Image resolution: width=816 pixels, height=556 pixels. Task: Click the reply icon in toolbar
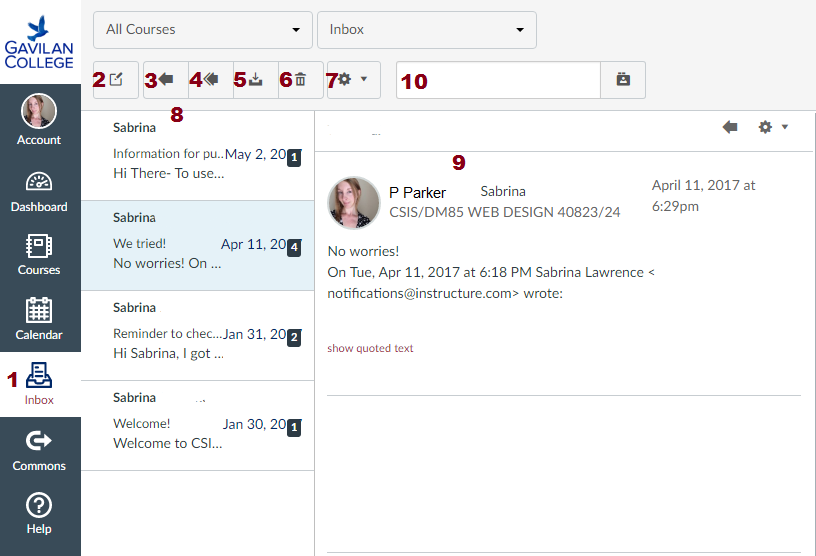pos(166,80)
